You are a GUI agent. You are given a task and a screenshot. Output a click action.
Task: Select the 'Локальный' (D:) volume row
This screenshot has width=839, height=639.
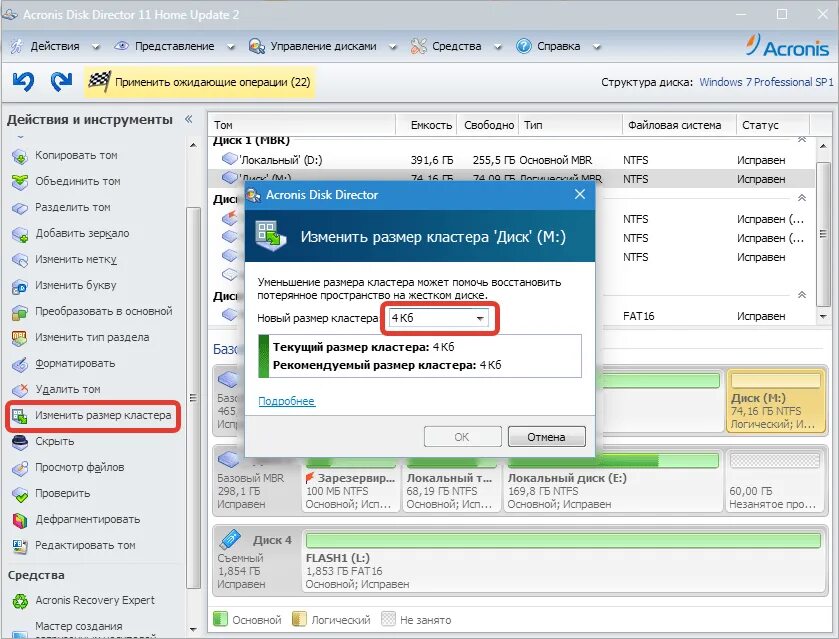click(511, 160)
